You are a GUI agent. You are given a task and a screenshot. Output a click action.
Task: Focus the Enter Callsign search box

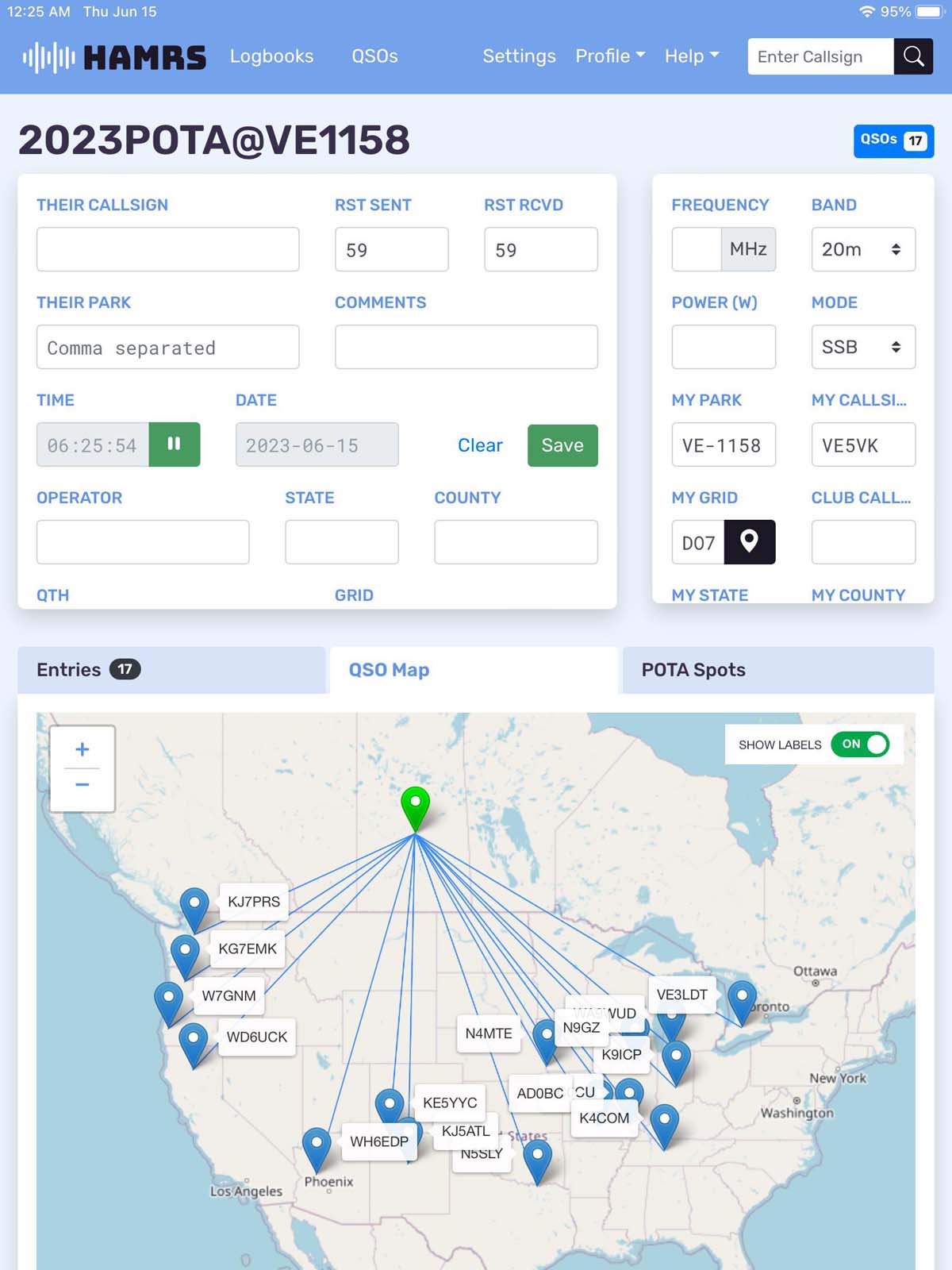point(820,56)
